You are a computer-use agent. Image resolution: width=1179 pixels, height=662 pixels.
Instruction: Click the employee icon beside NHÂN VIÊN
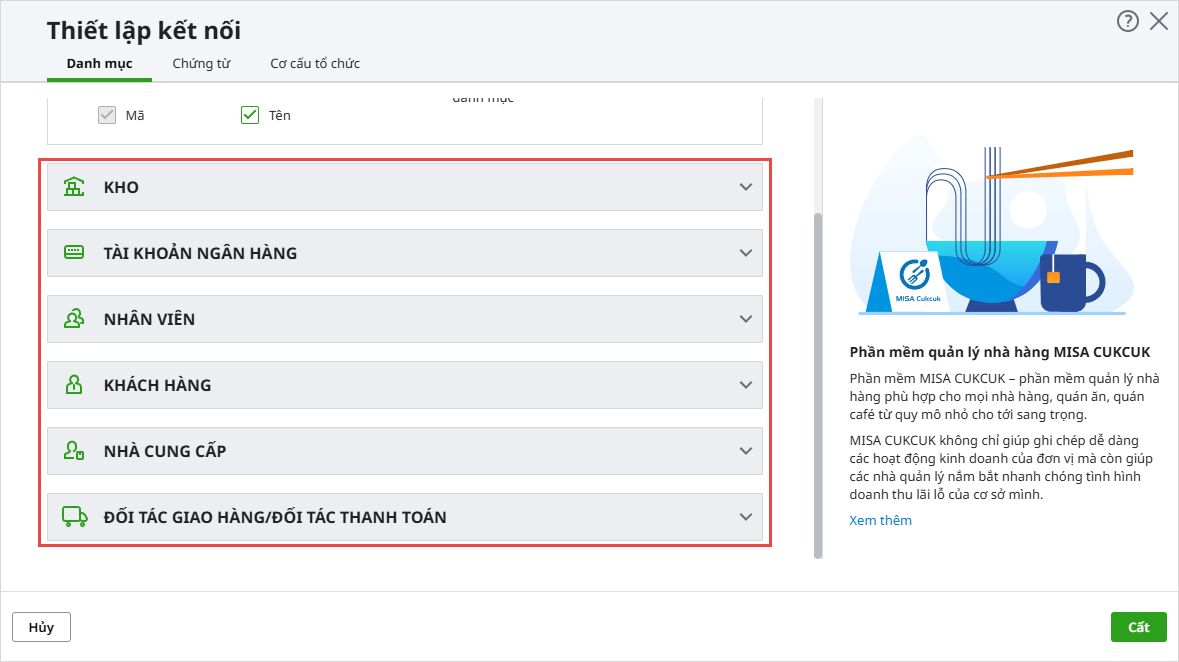pyautogui.click(x=74, y=319)
